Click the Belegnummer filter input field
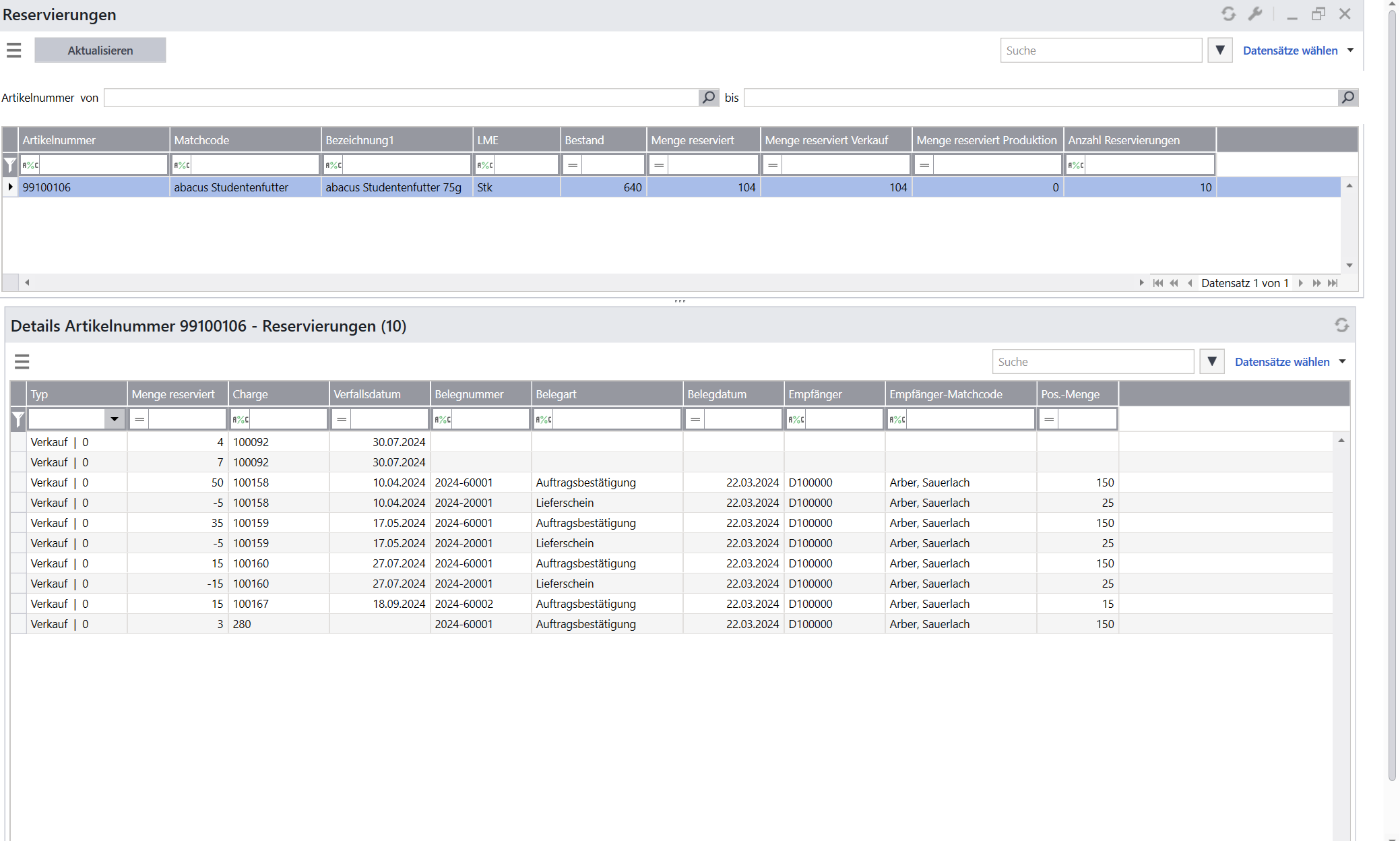This screenshot has width=1400, height=841. pyautogui.click(x=490, y=419)
